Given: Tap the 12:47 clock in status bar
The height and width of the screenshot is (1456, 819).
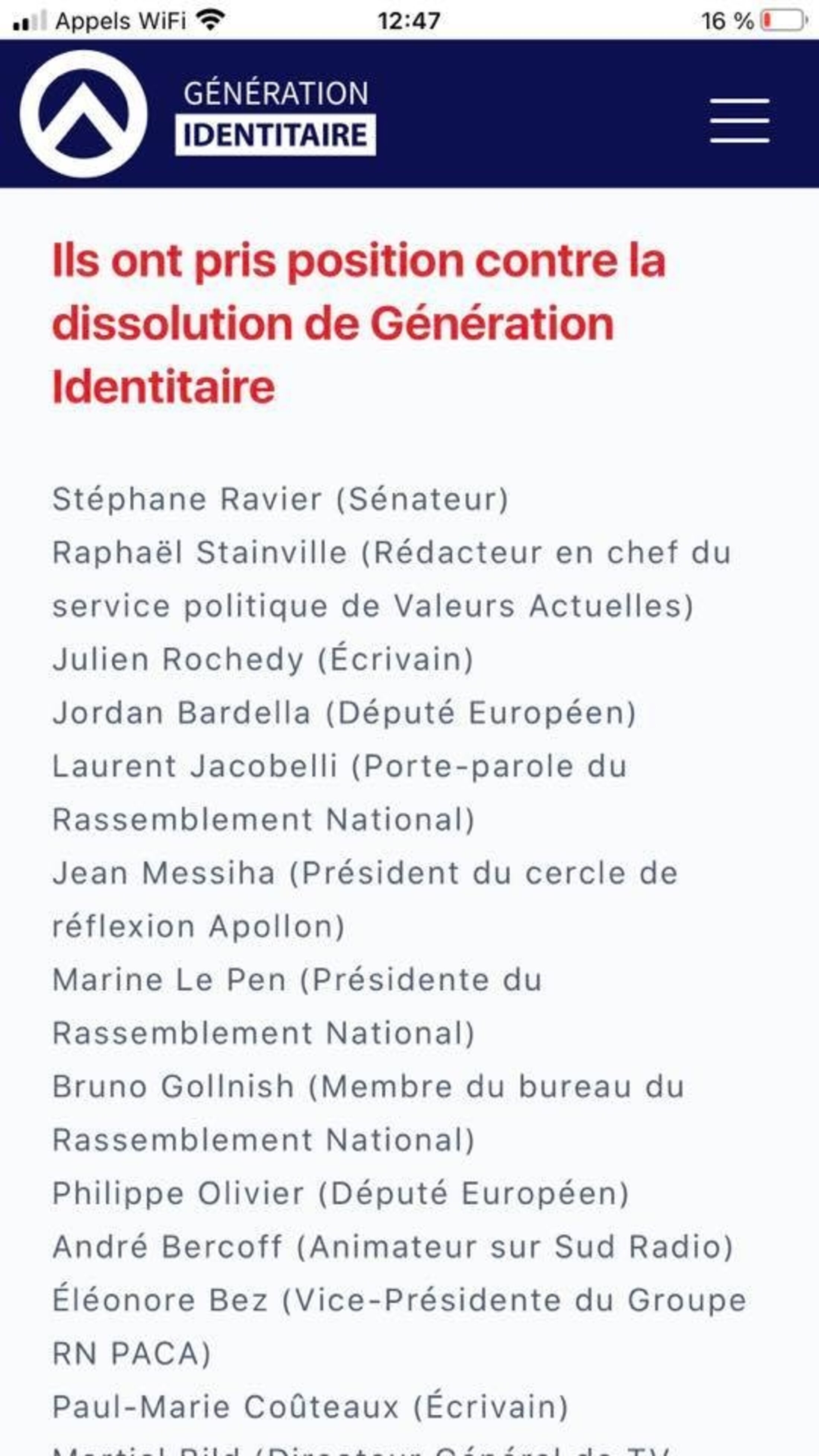Looking at the screenshot, I should pyautogui.click(x=409, y=21).
